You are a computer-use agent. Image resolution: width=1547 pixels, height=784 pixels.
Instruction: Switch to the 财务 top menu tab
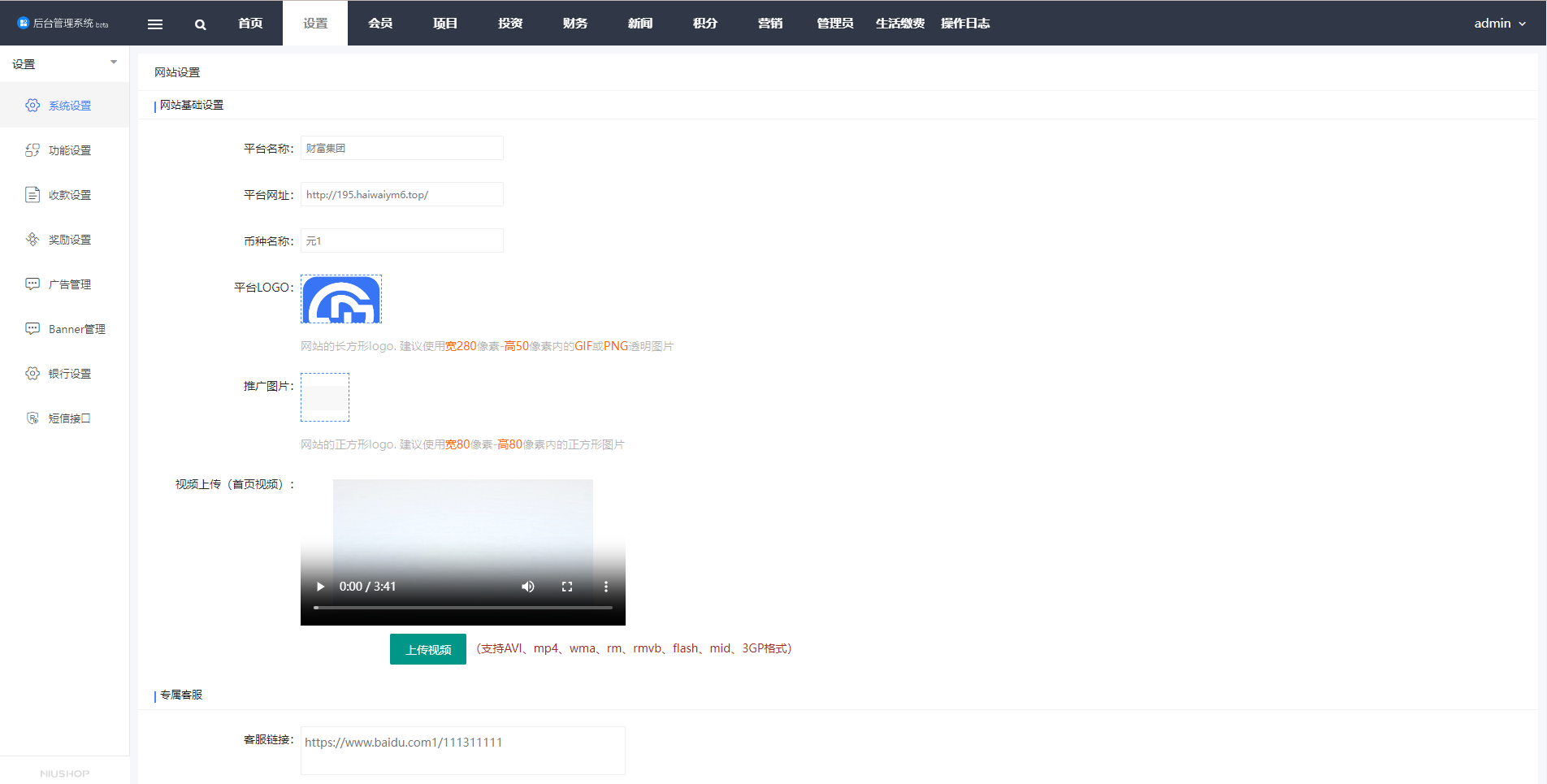(575, 24)
